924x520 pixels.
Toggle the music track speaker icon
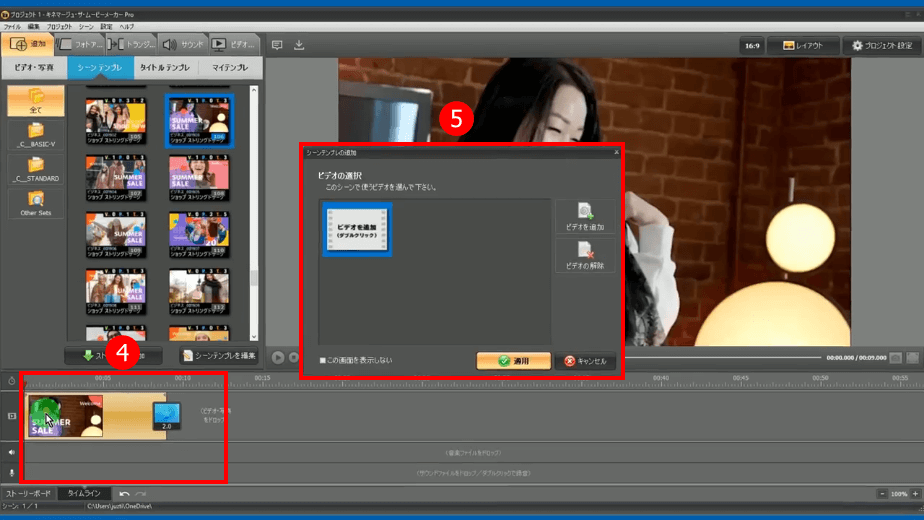click(12, 453)
